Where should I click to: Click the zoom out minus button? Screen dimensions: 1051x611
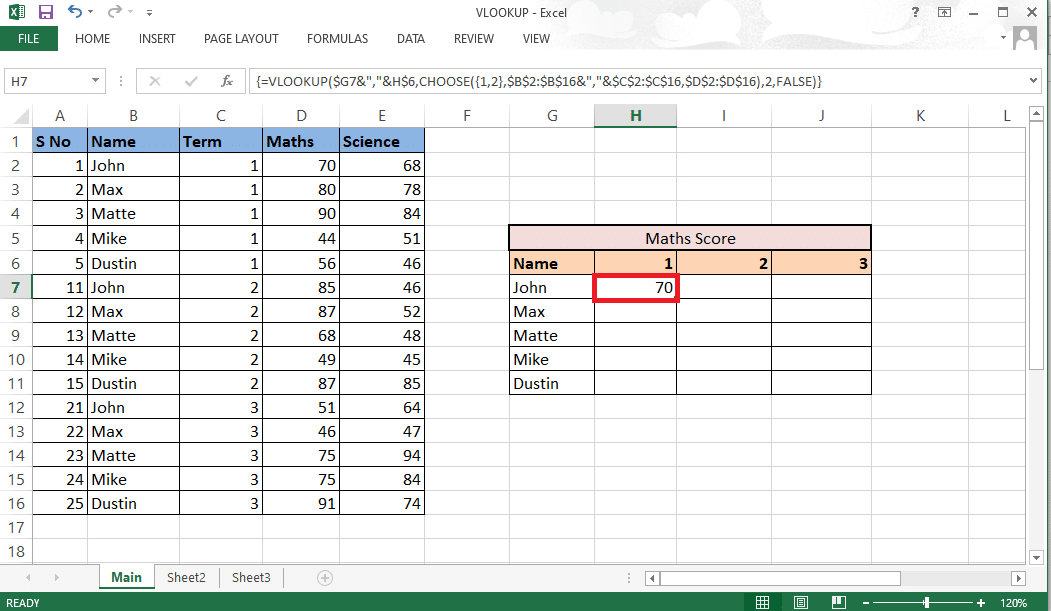pos(866,603)
